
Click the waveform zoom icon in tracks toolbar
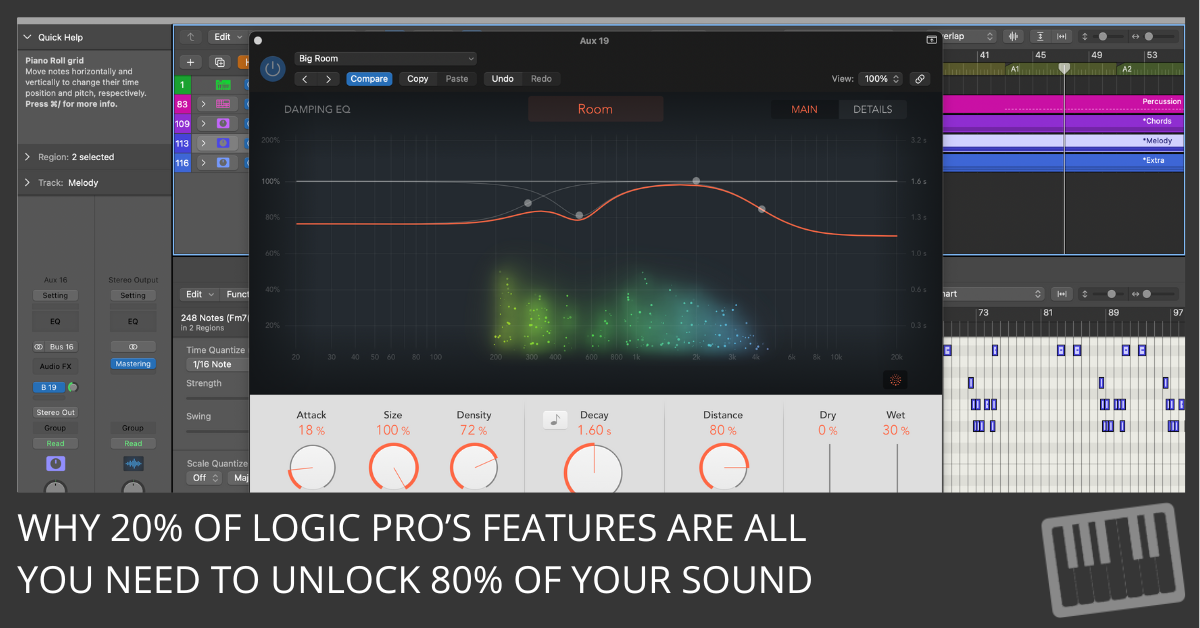[1013, 37]
